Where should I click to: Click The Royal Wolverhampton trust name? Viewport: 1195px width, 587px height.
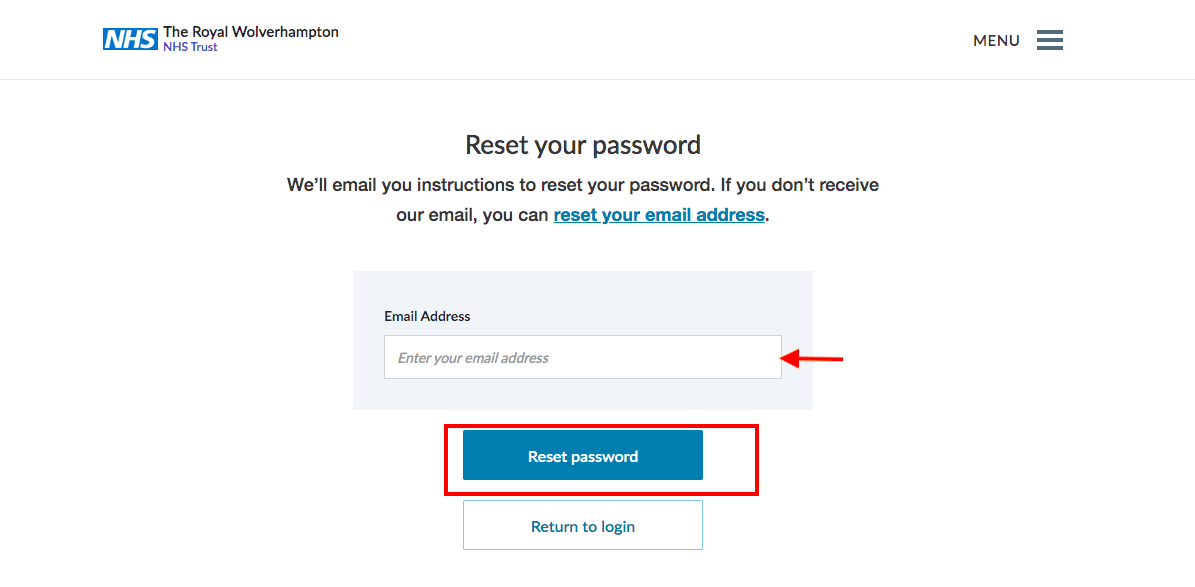pos(251,32)
